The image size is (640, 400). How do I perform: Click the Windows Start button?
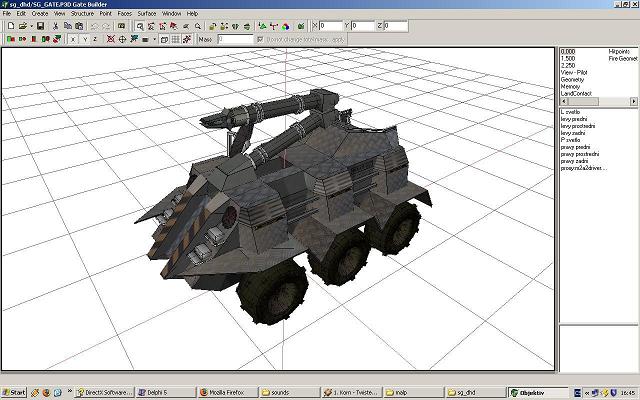pos(13,392)
